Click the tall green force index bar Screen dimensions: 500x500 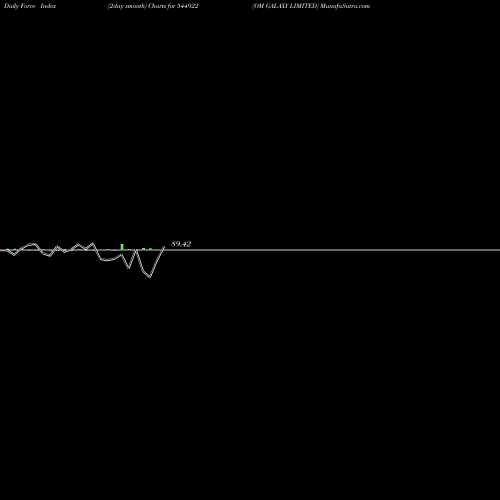[122, 247]
